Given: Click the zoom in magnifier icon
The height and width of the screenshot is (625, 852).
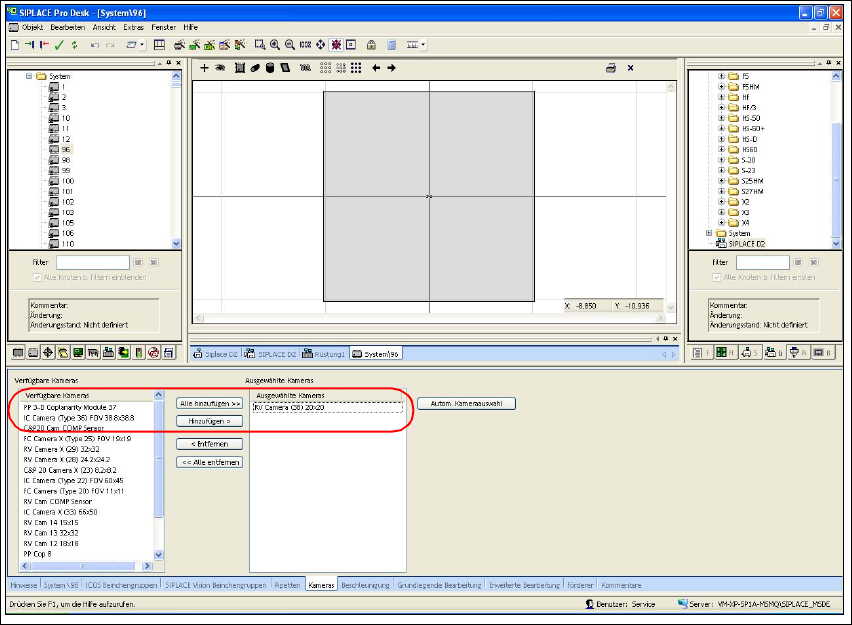Looking at the screenshot, I should click(275, 45).
